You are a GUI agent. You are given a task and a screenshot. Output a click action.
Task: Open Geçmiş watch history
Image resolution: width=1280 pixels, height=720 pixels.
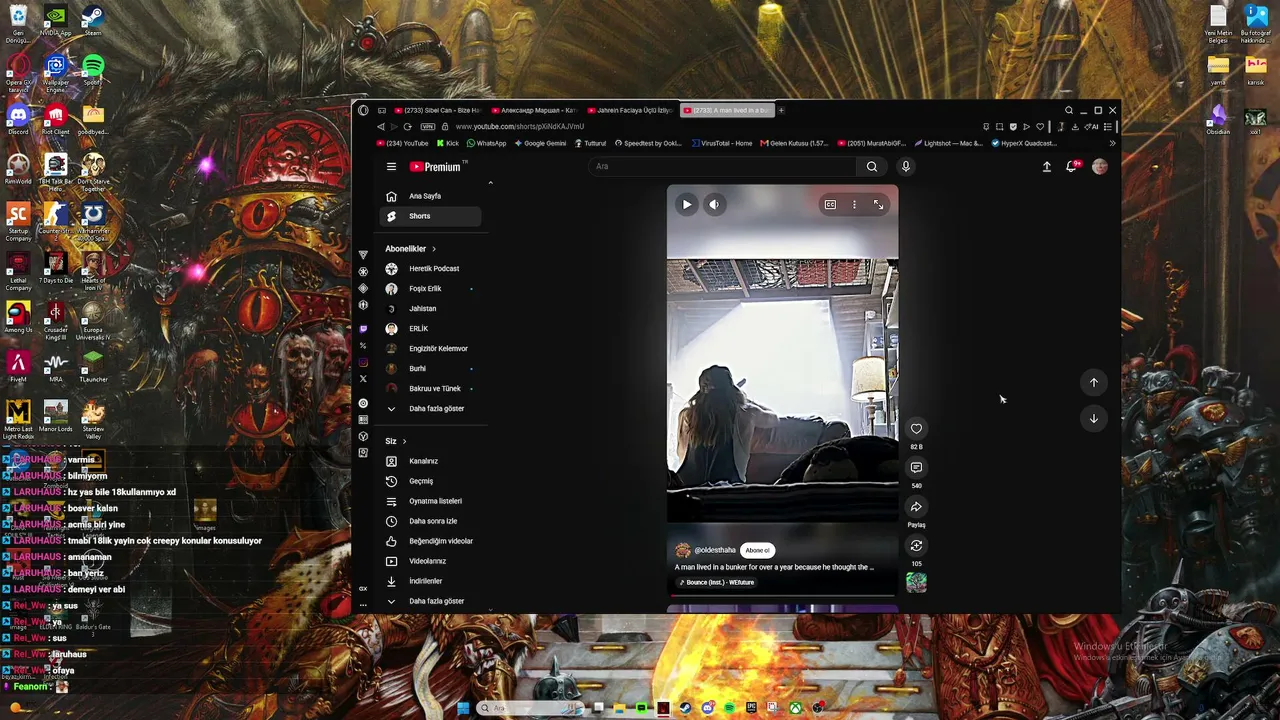[x=432, y=481]
